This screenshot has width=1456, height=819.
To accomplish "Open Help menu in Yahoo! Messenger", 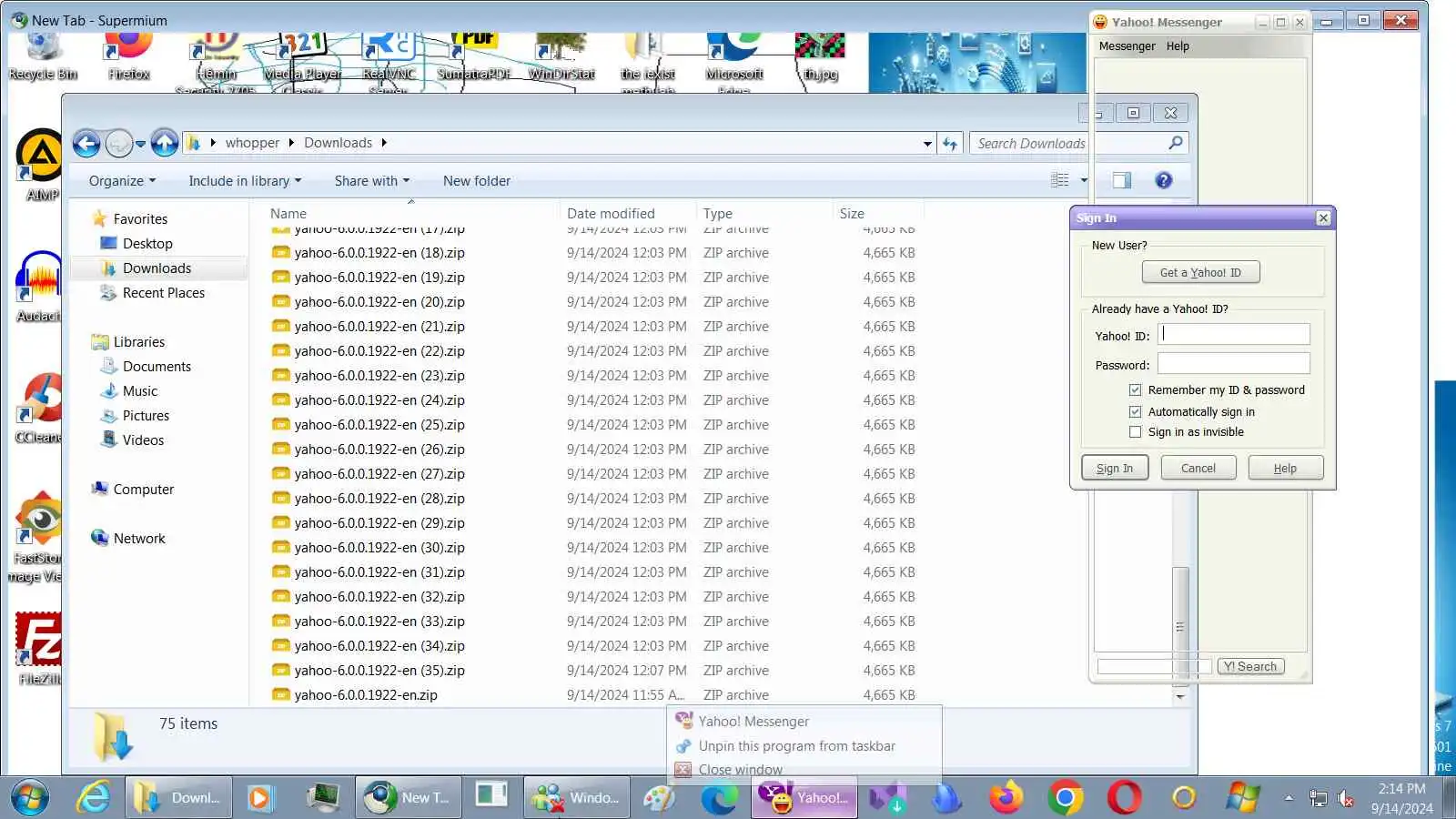I will click(x=1178, y=46).
